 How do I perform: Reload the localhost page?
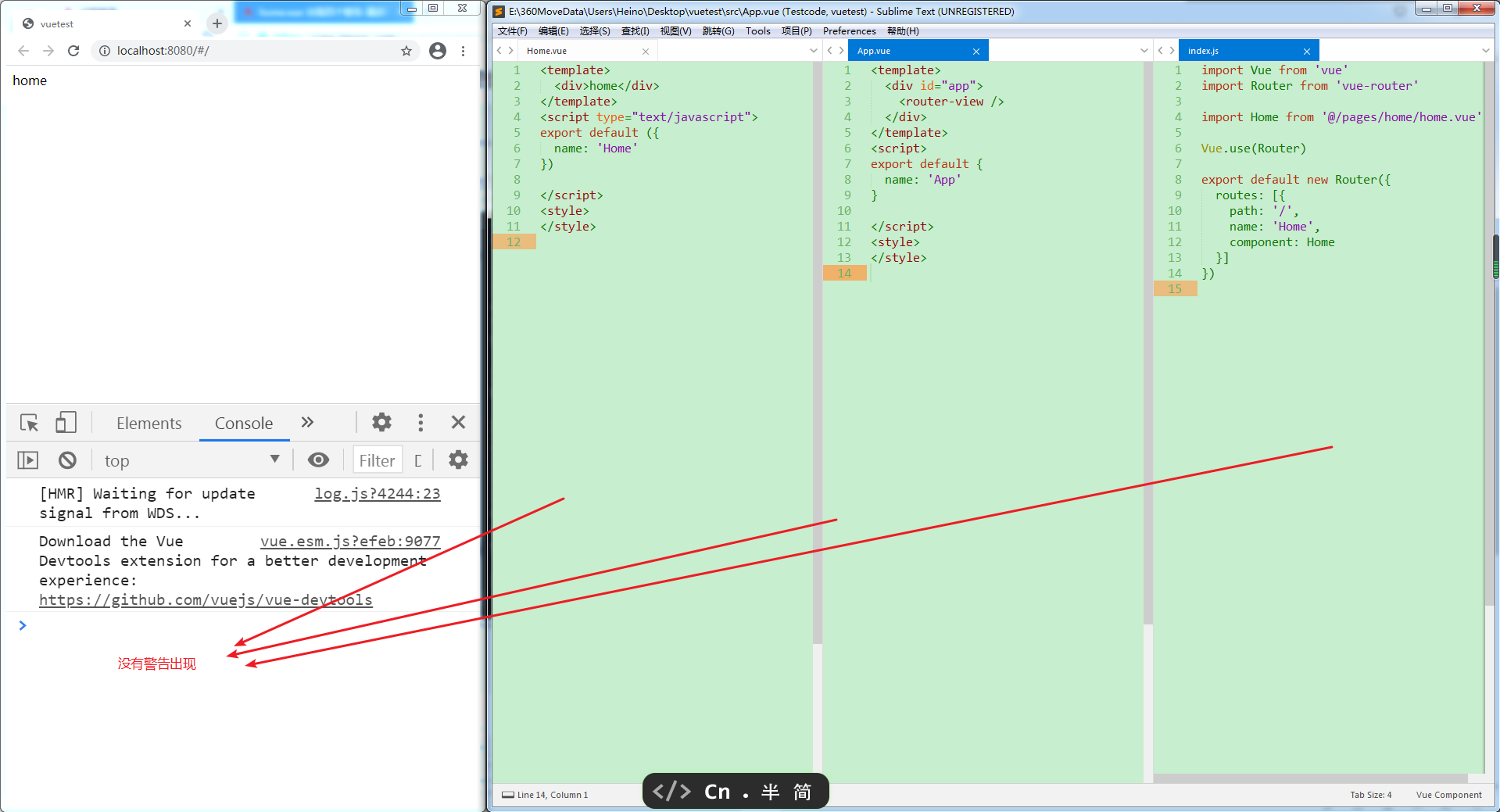[73, 51]
